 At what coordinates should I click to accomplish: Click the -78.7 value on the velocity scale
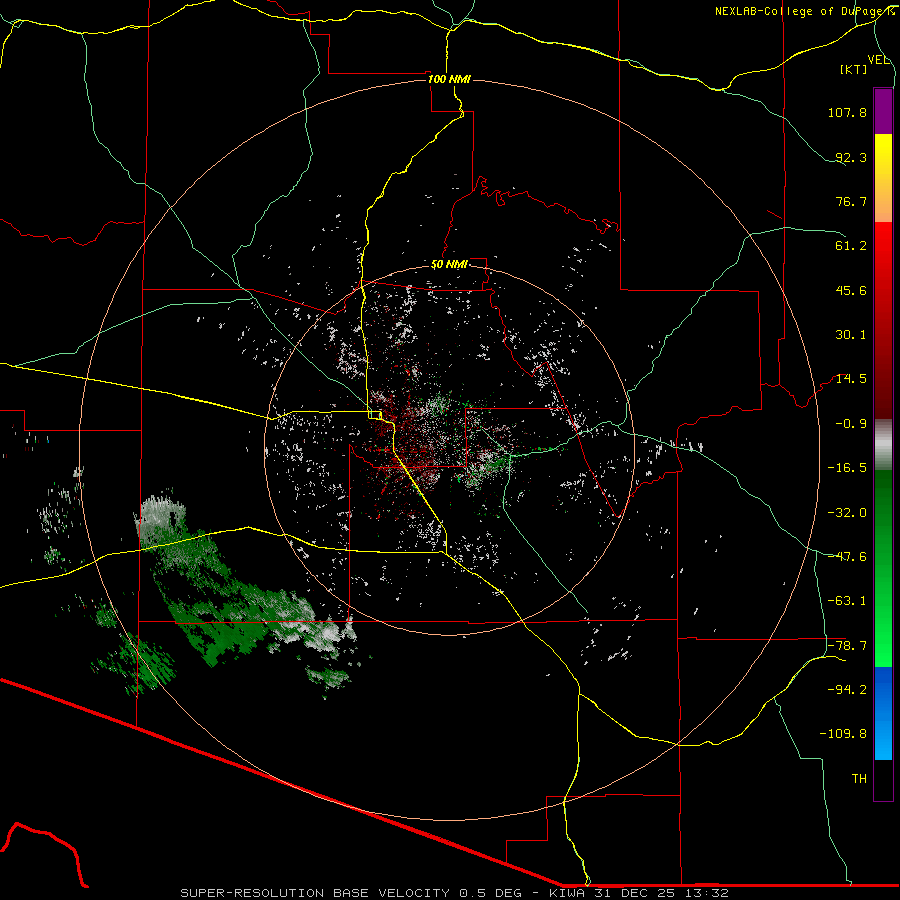coord(847,646)
